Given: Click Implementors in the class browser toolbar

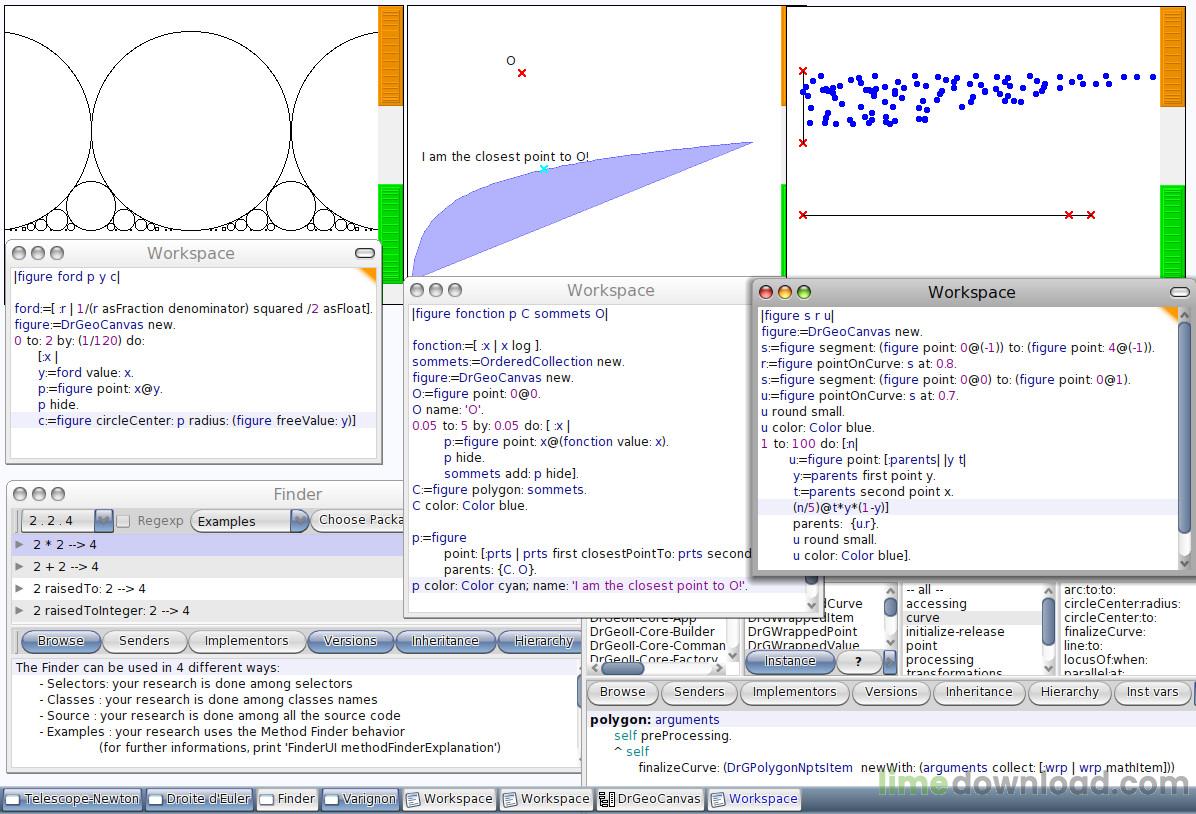Looking at the screenshot, I should coord(794,692).
